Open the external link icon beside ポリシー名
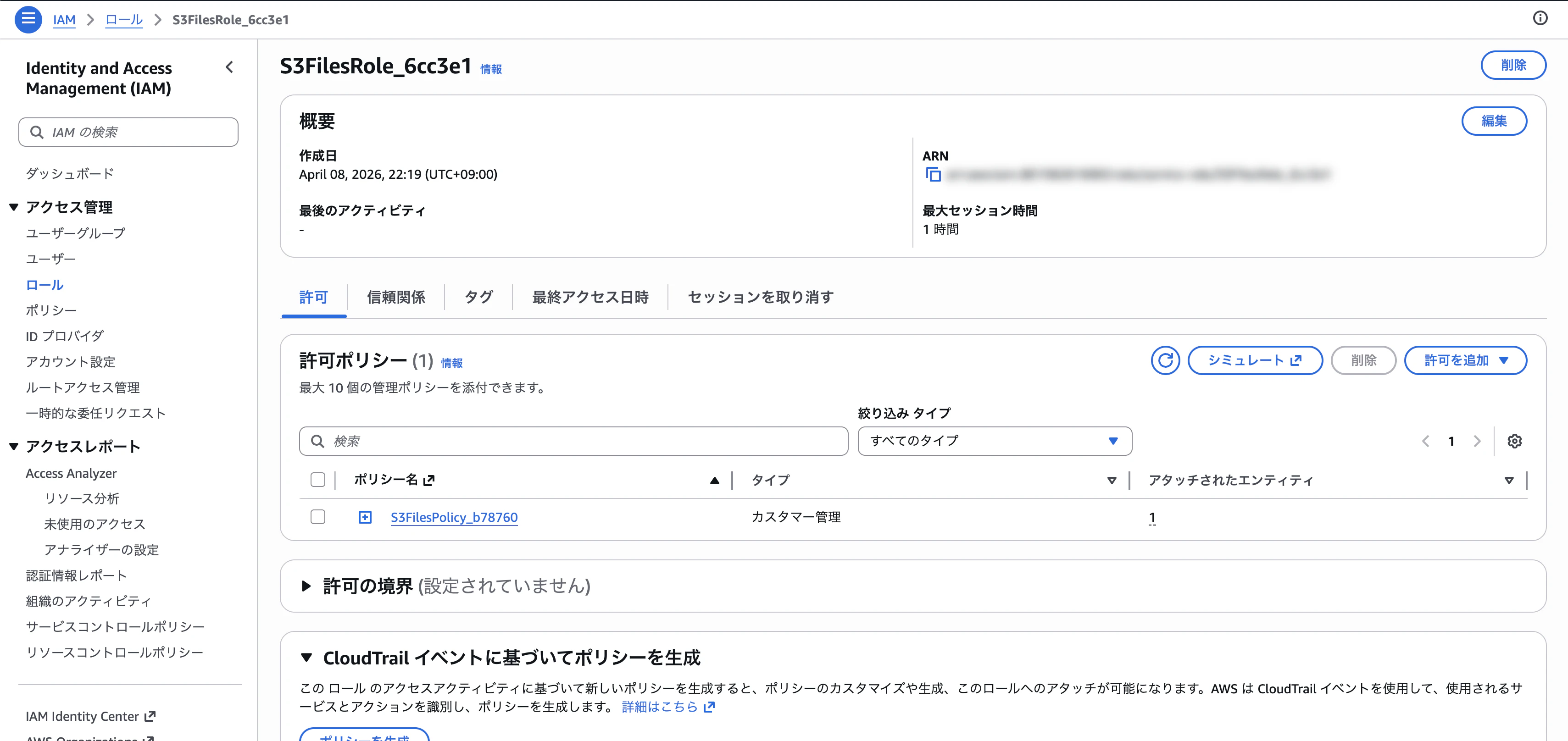The image size is (1568, 741). point(428,480)
